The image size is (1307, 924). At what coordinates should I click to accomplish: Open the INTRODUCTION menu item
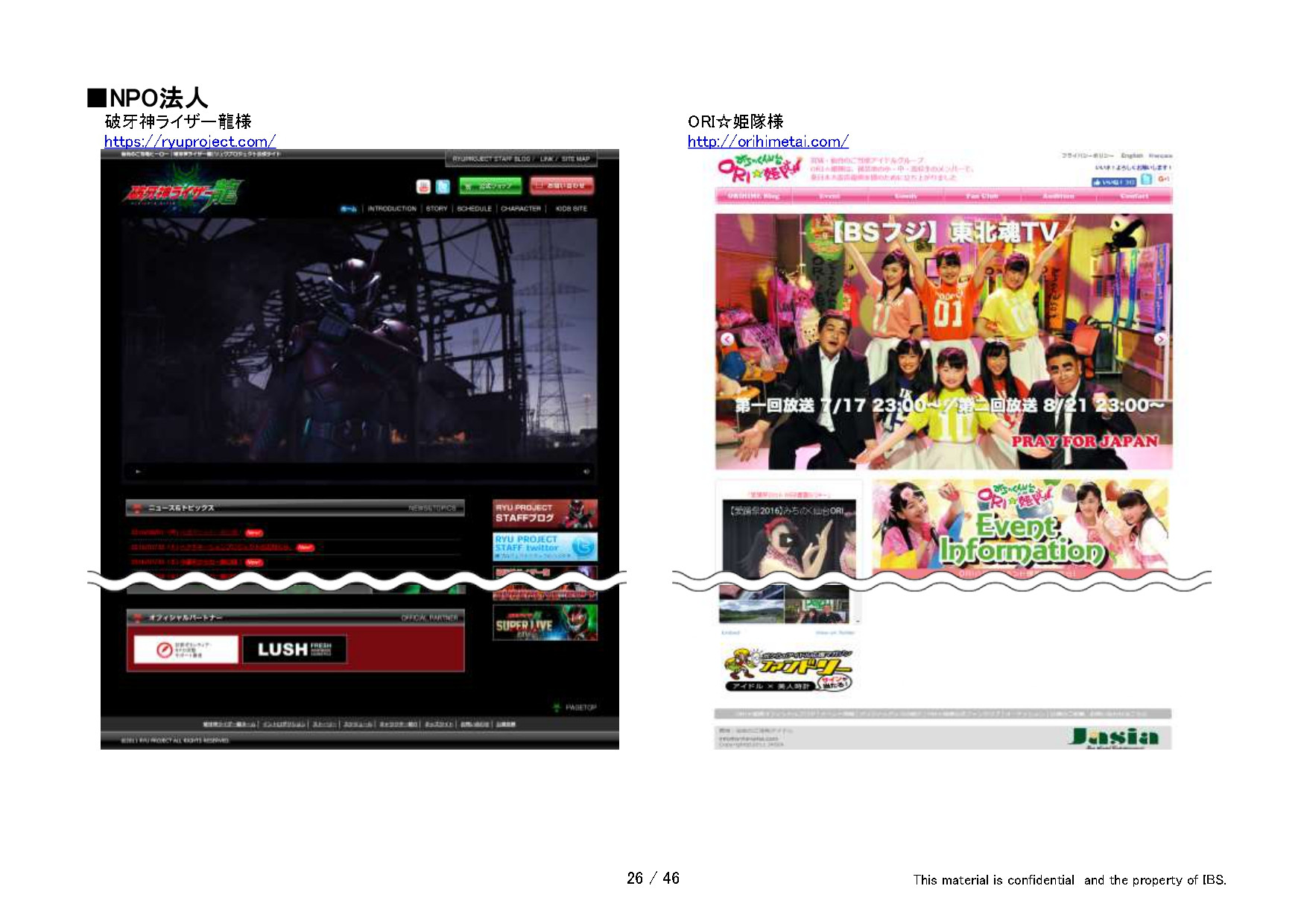392,209
